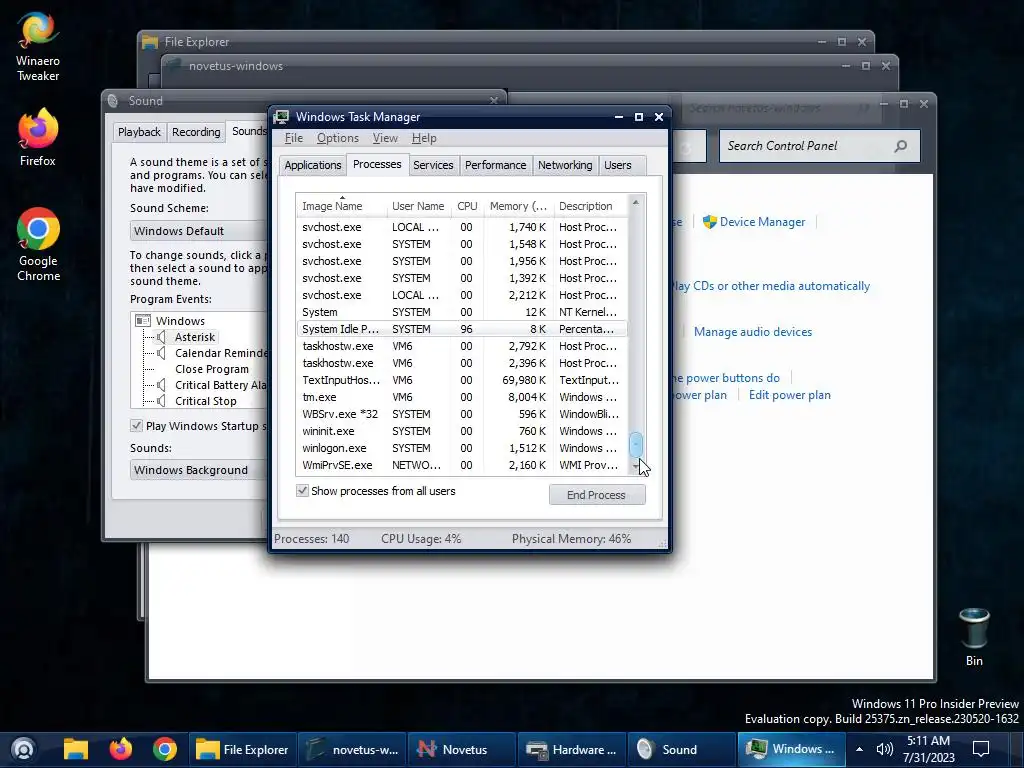The width and height of the screenshot is (1024, 768).
Task: Switch to the Networking tab
Action: point(565,165)
